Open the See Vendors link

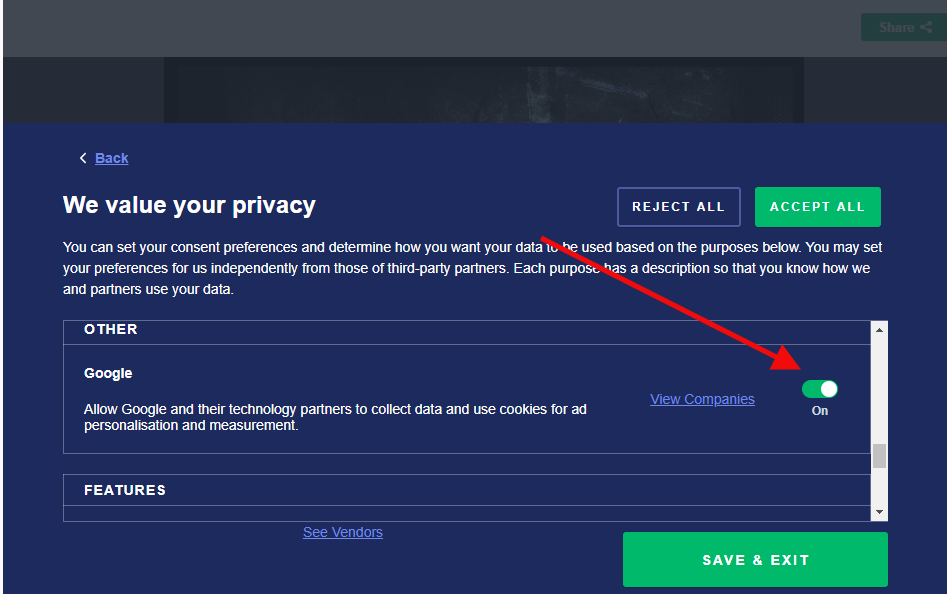[342, 532]
